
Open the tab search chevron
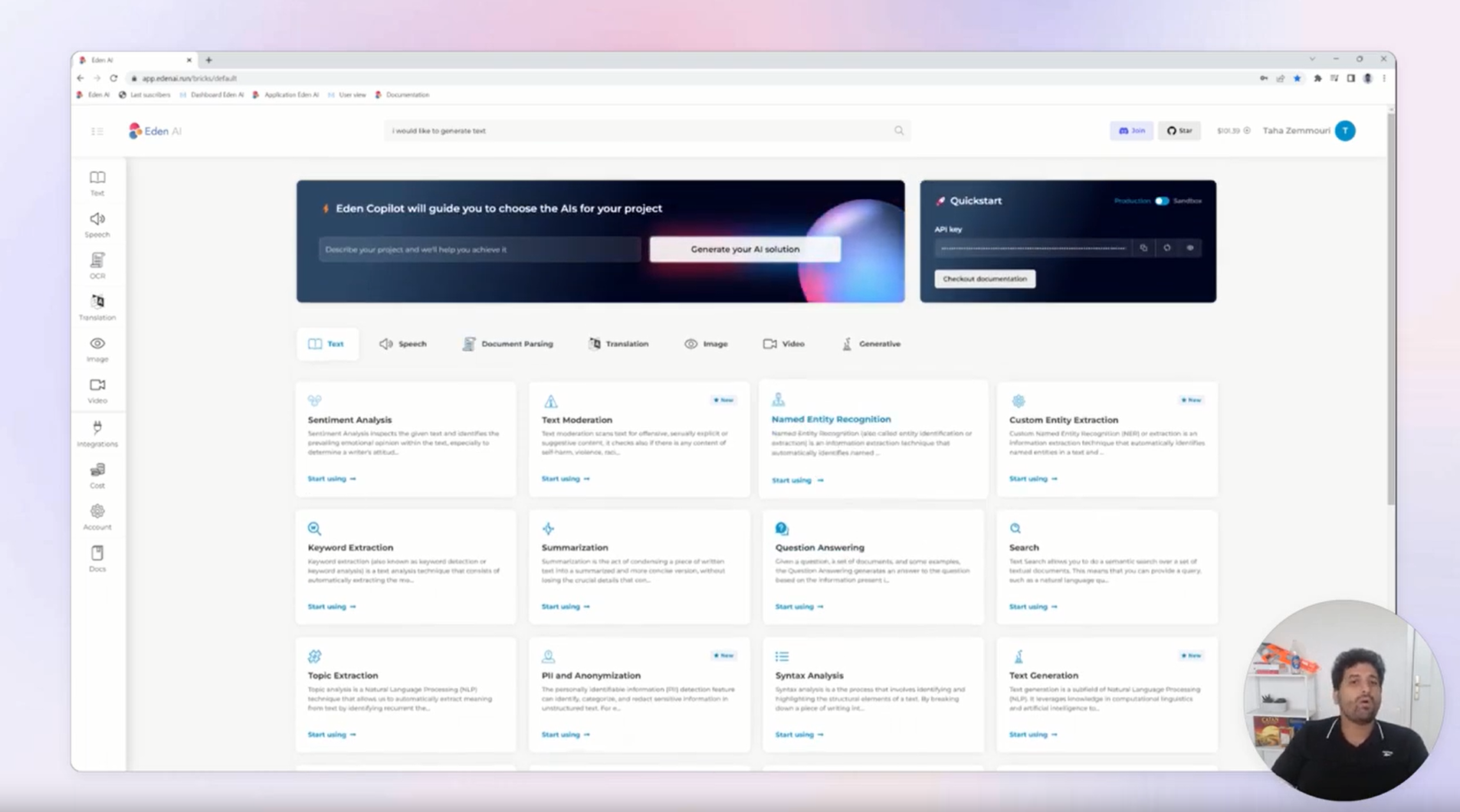[x=1312, y=59]
